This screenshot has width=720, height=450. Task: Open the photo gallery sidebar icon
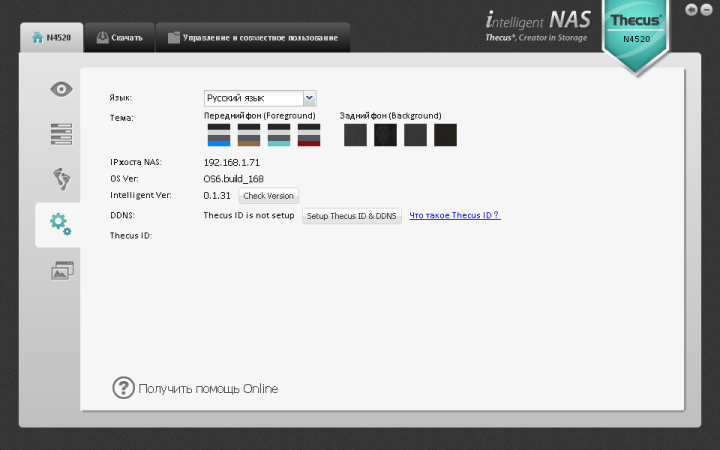62,270
